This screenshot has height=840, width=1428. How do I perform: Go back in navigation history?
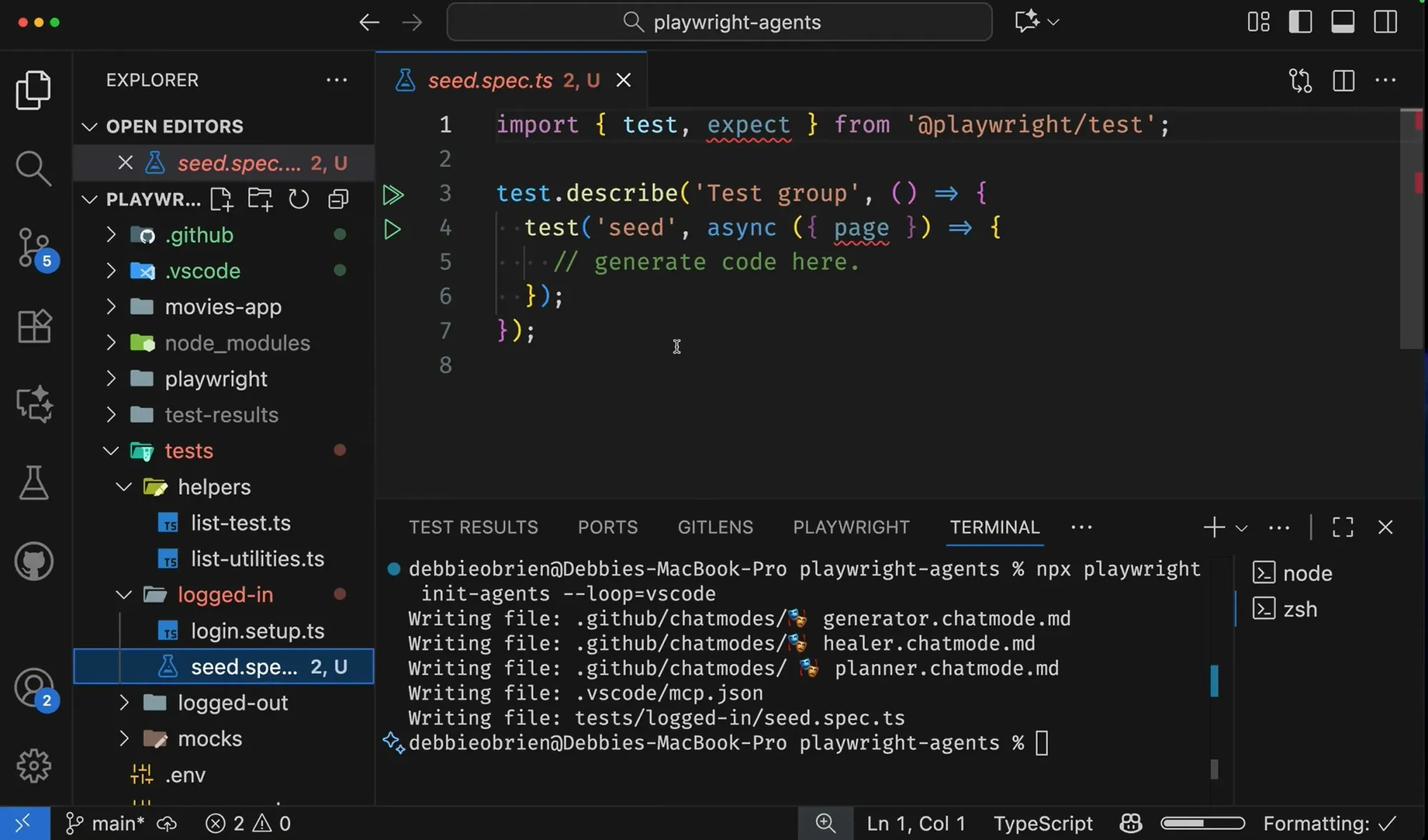point(369,22)
